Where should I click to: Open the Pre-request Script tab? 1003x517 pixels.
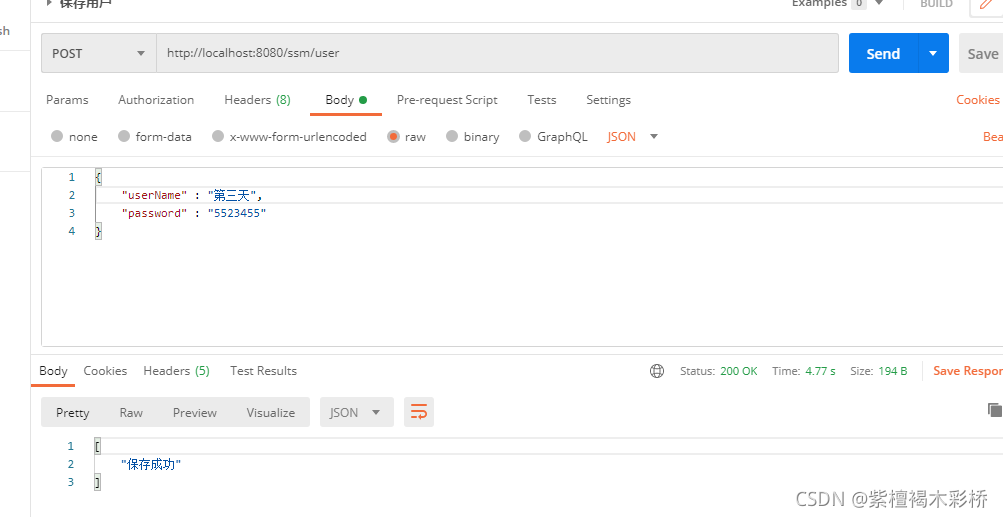[x=447, y=100]
